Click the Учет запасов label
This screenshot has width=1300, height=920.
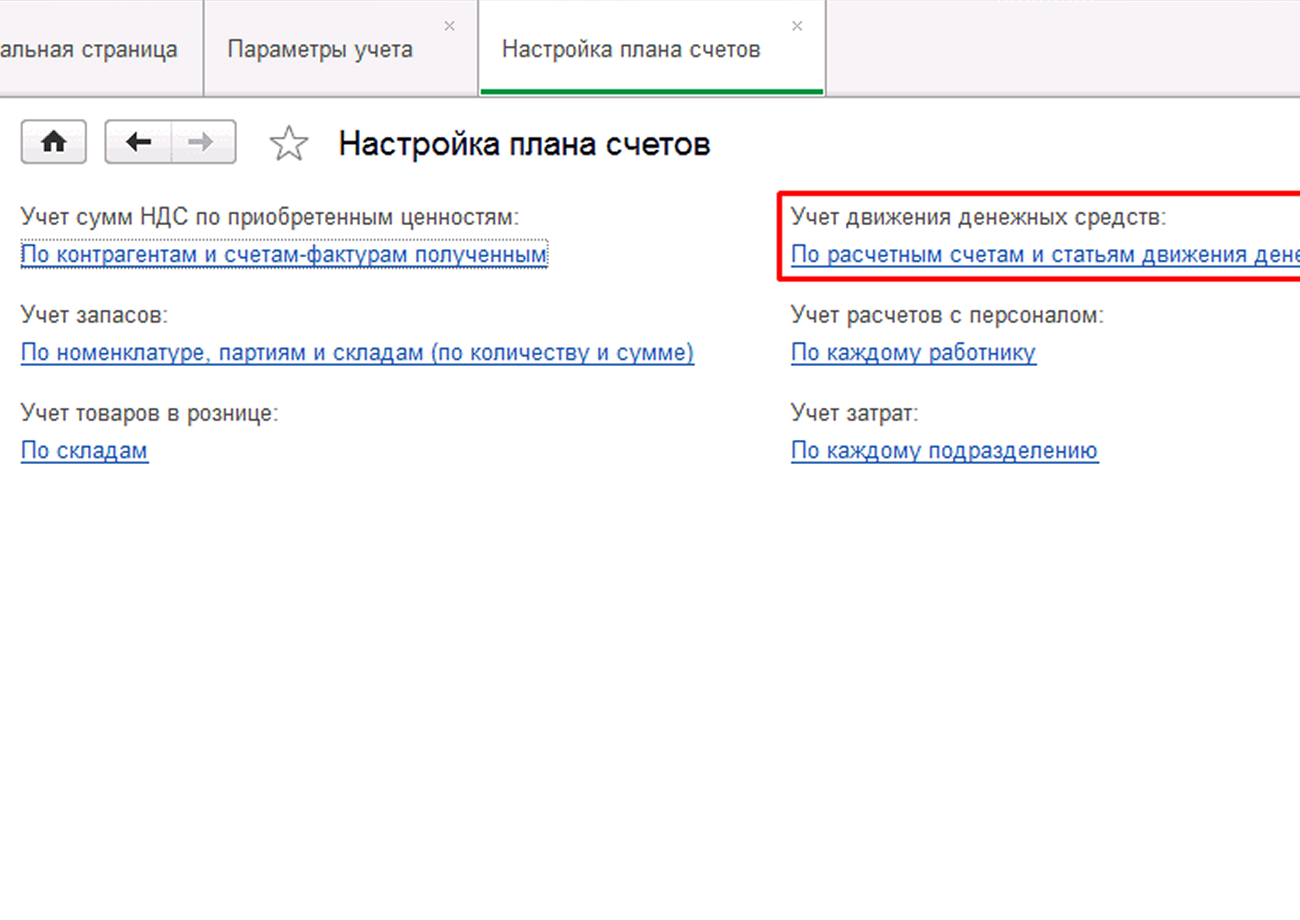point(94,315)
